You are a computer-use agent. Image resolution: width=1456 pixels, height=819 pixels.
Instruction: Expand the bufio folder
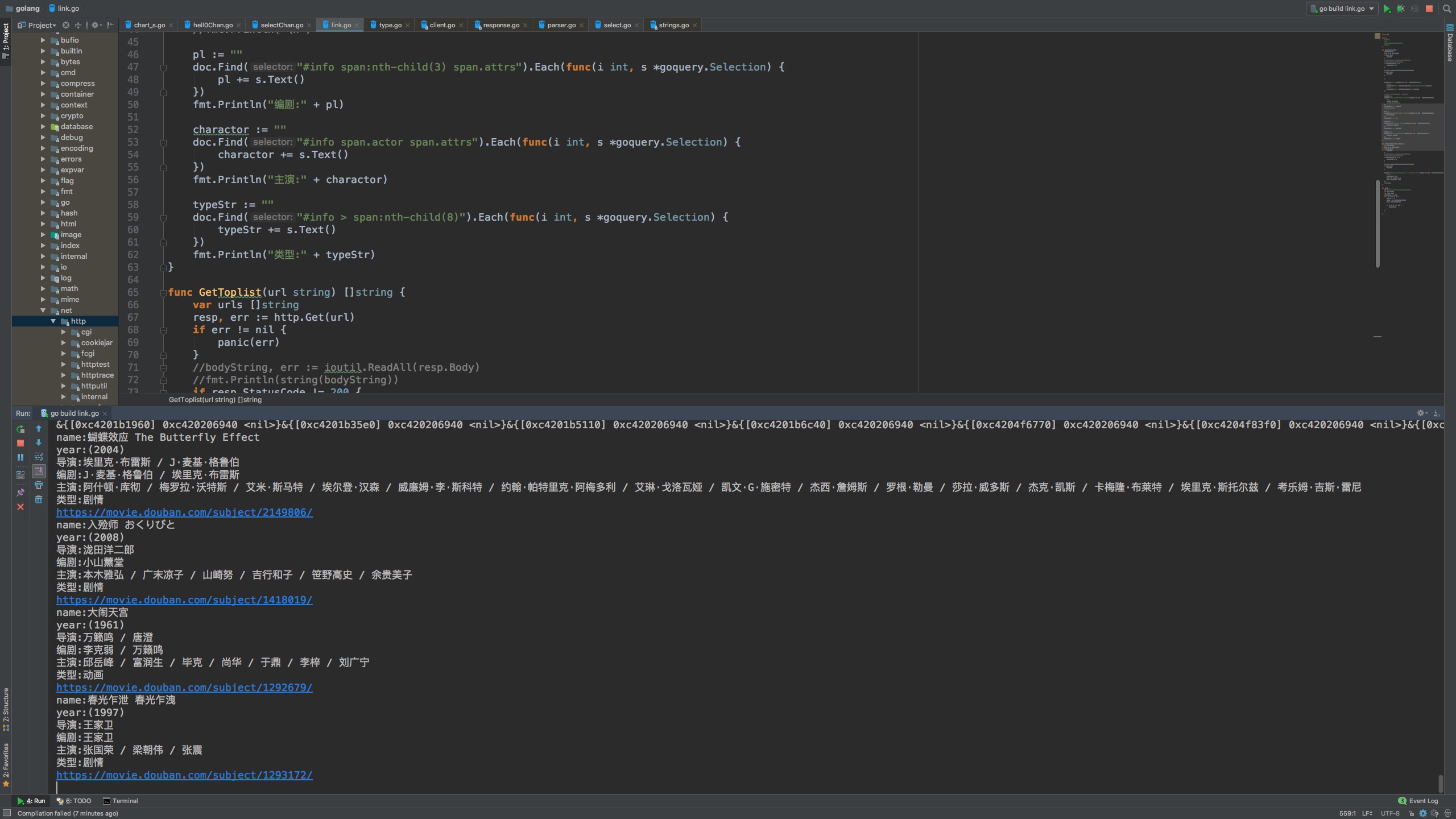43,40
